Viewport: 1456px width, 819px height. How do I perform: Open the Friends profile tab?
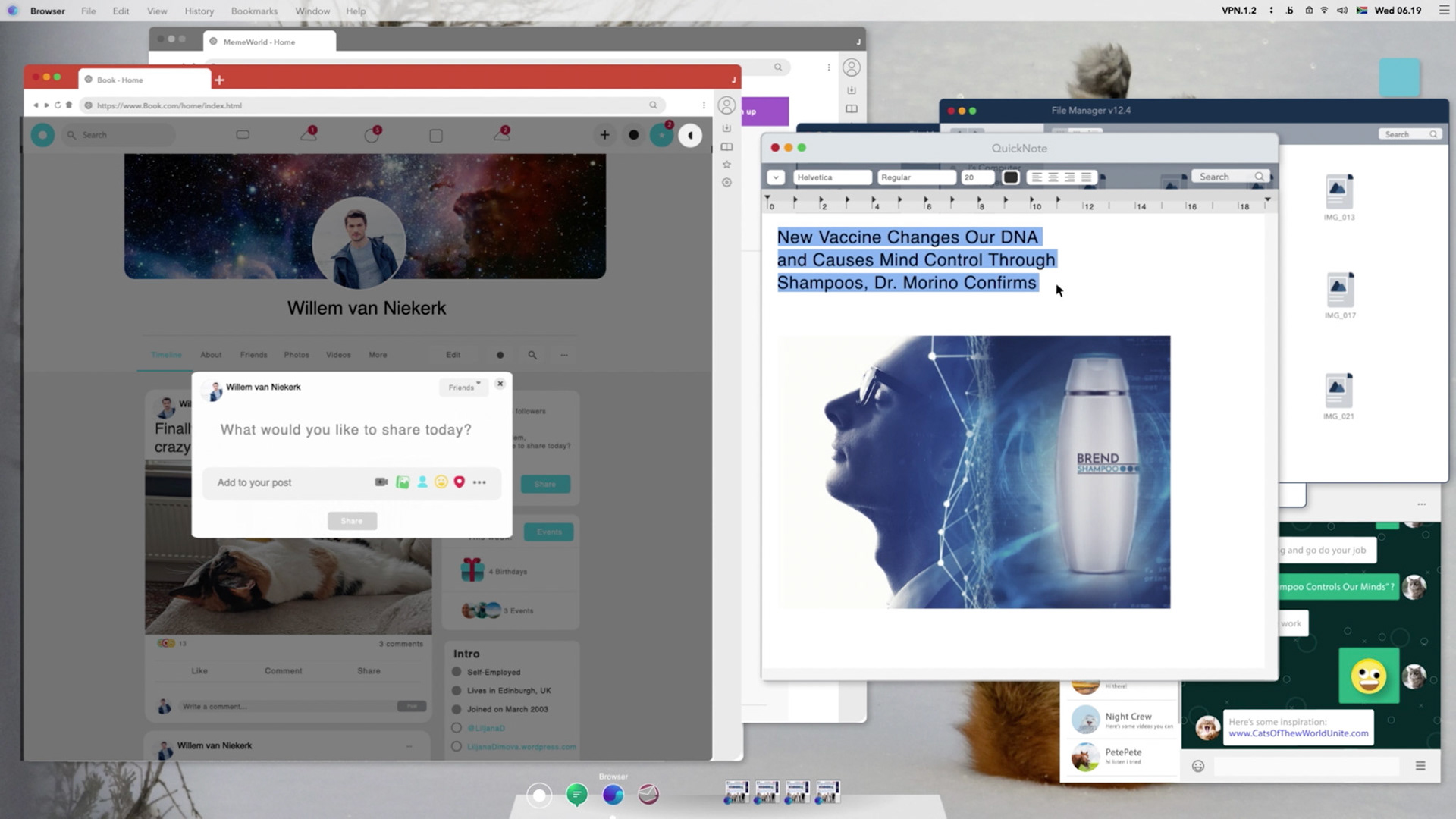click(253, 355)
